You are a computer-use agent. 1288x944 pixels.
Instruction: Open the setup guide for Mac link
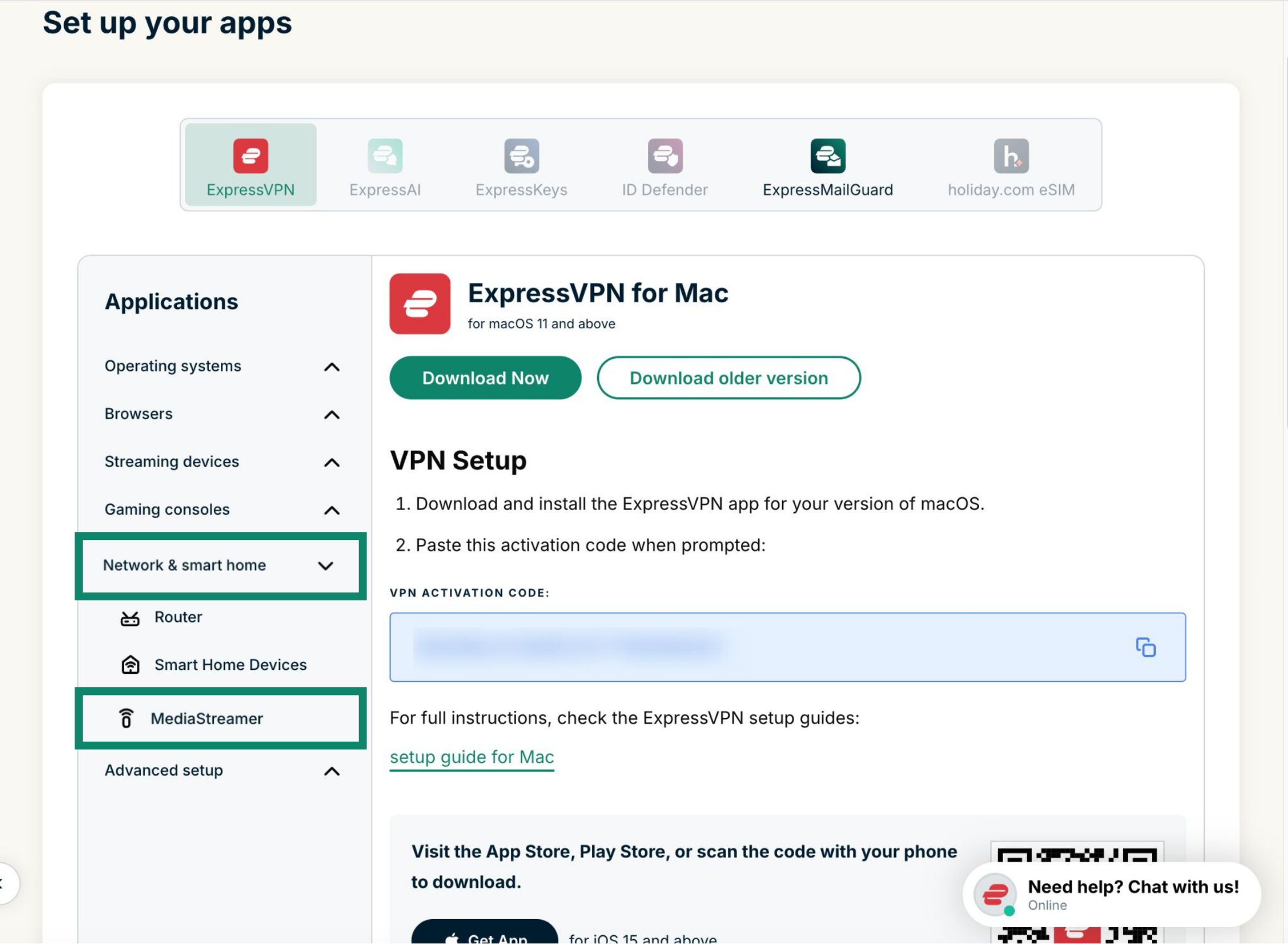472,757
